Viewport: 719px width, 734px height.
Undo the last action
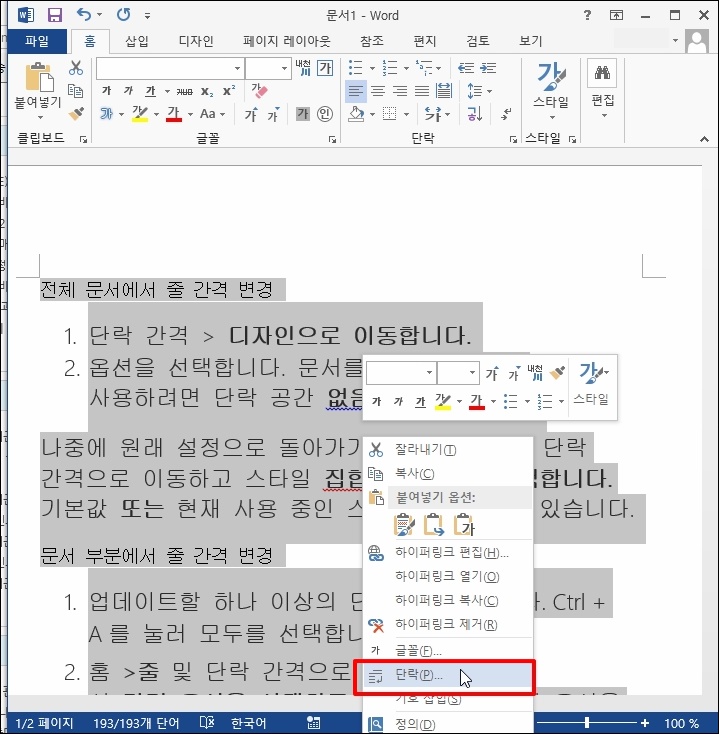pyautogui.click(x=84, y=15)
